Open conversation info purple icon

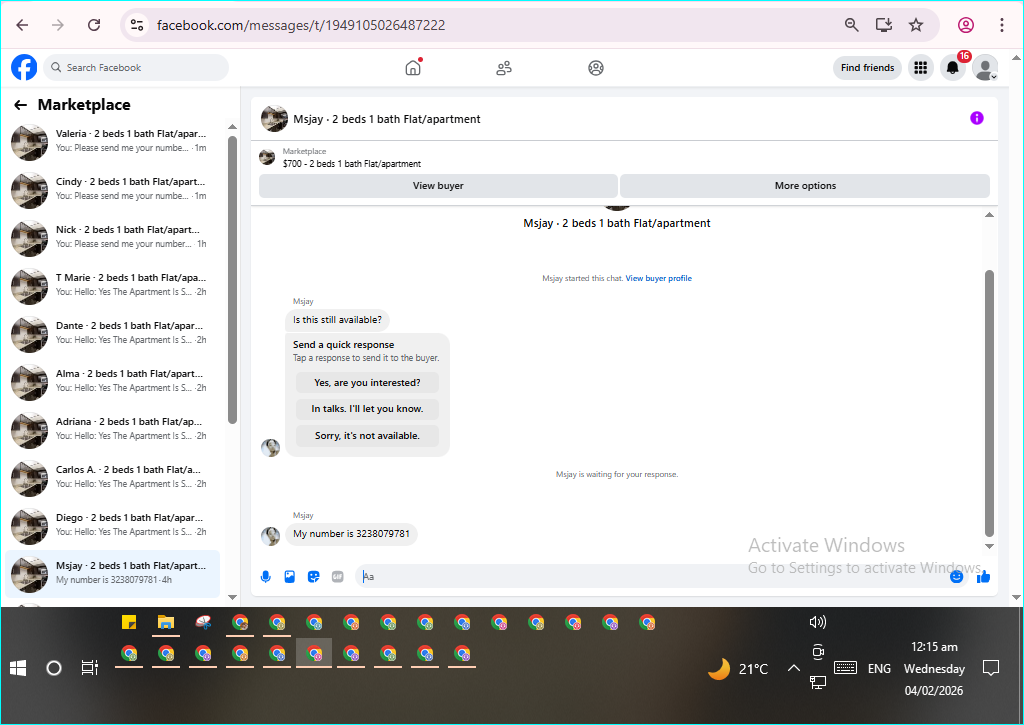click(x=976, y=118)
